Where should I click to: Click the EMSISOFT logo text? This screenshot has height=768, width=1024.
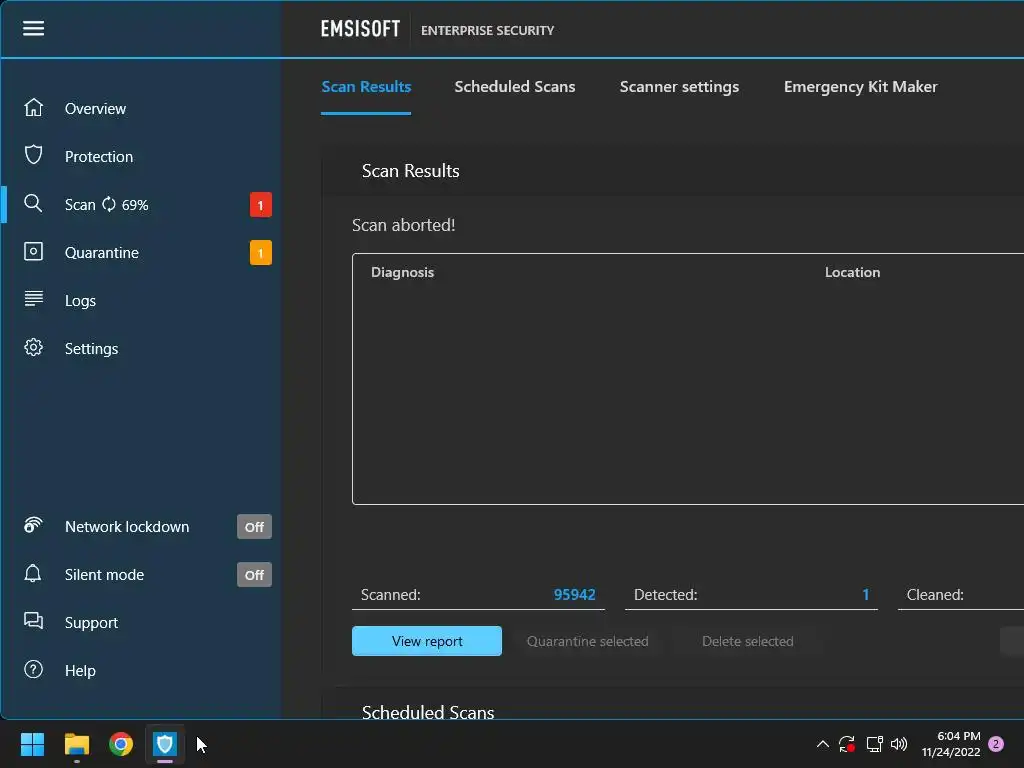click(x=360, y=29)
